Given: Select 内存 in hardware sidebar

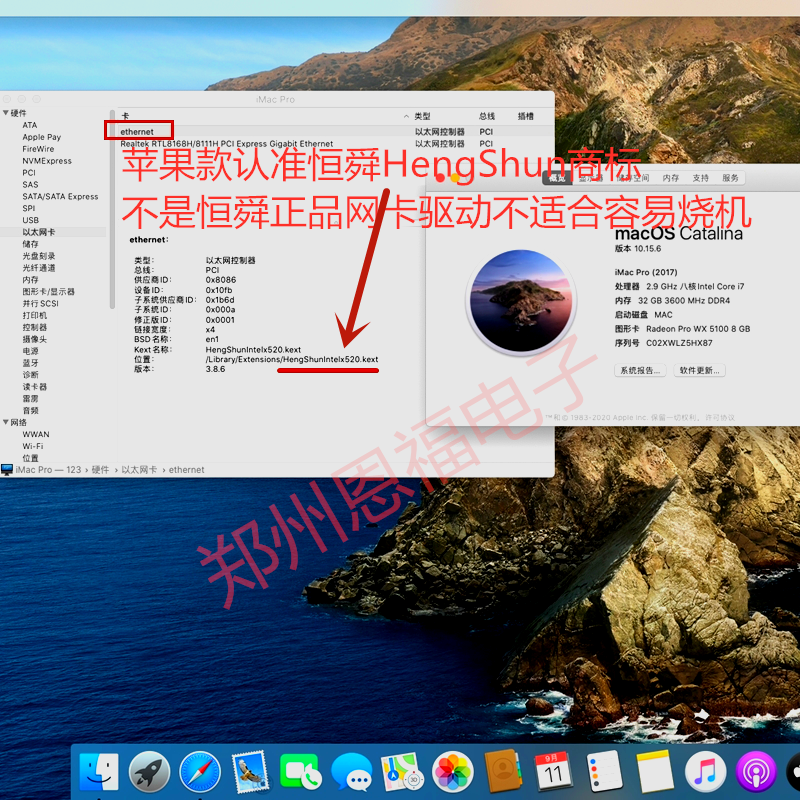Looking at the screenshot, I should point(30,280).
